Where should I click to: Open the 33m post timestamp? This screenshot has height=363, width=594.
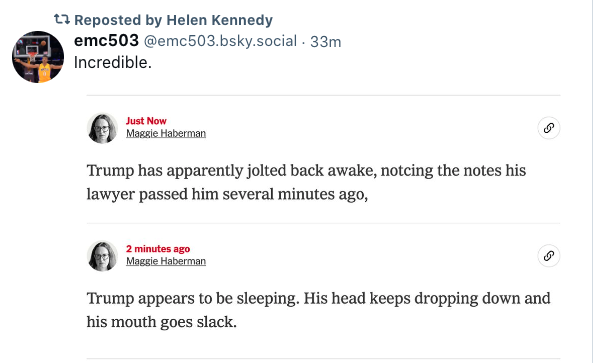(326, 42)
